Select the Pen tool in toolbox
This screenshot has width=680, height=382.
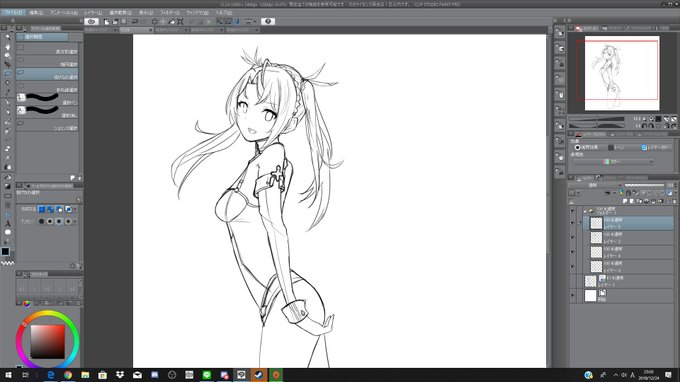tap(7, 102)
